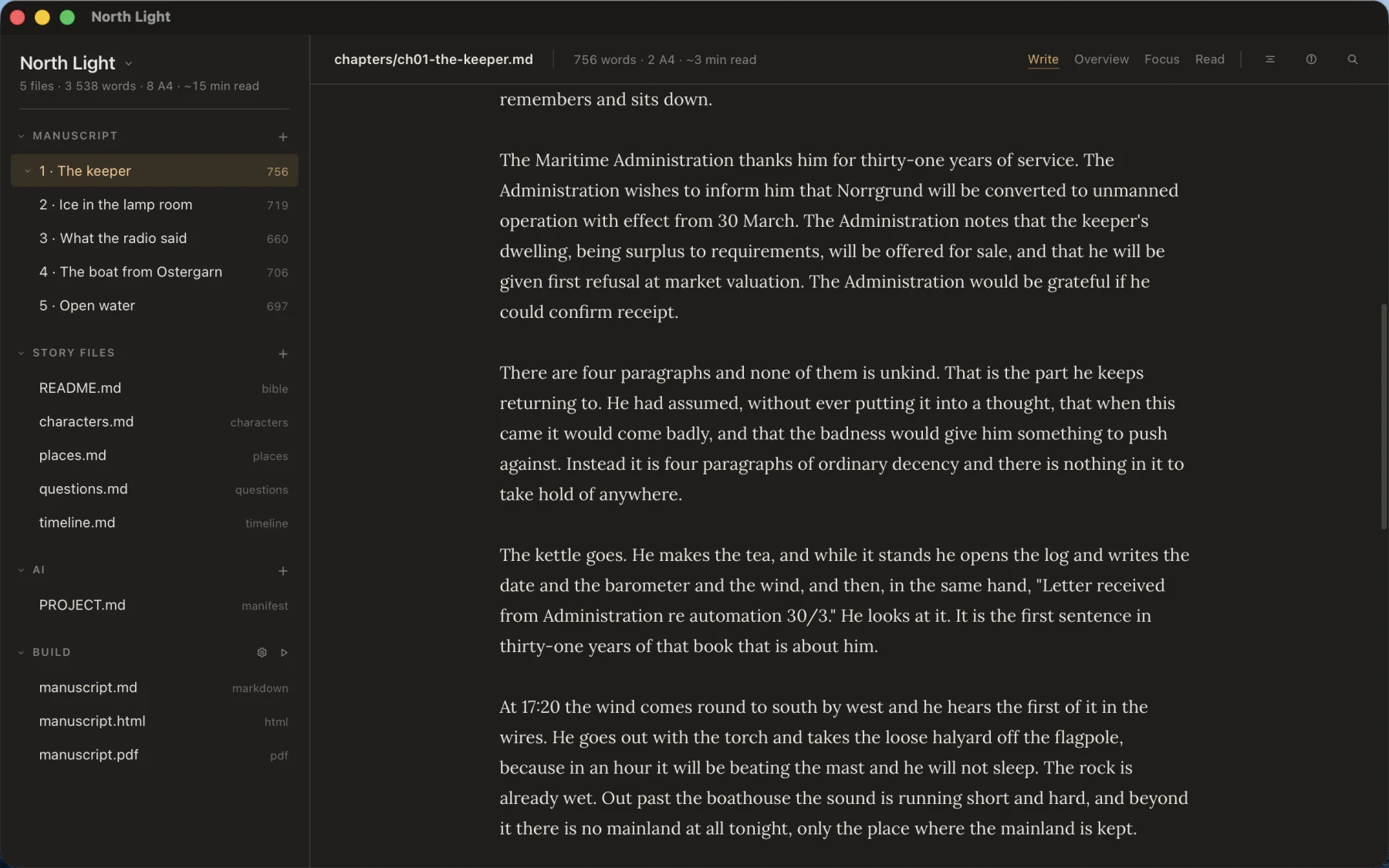Collapse the STORY FILES section
The height and width of the screenshot is (868, 1389).
[x=21, y=353]
